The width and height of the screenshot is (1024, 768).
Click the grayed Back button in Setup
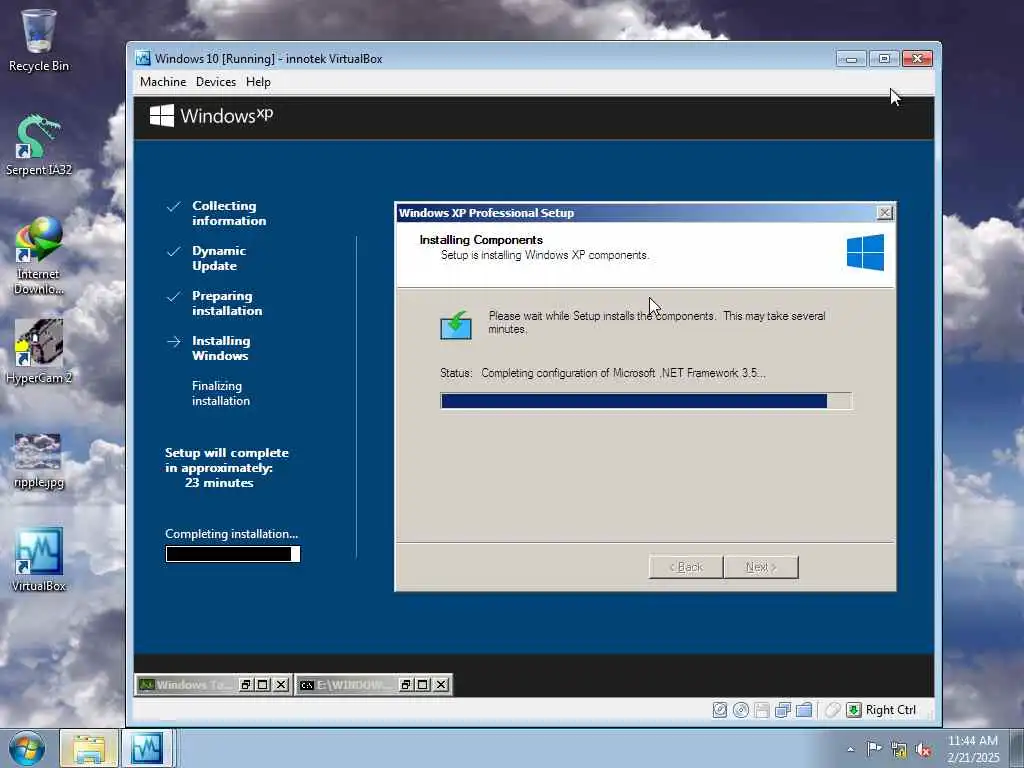tap(686, 567)
